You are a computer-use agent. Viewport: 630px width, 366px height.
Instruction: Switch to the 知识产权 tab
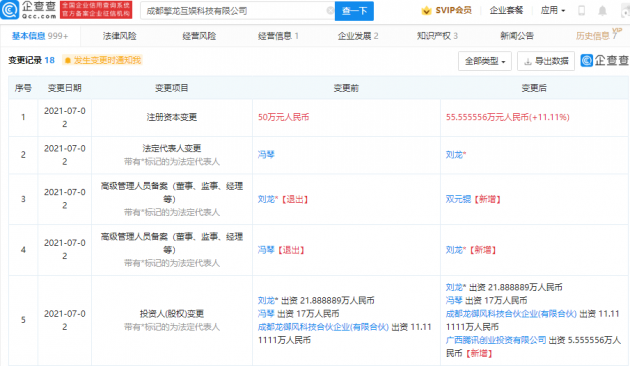pyautogui.click(x=437, y=36)
